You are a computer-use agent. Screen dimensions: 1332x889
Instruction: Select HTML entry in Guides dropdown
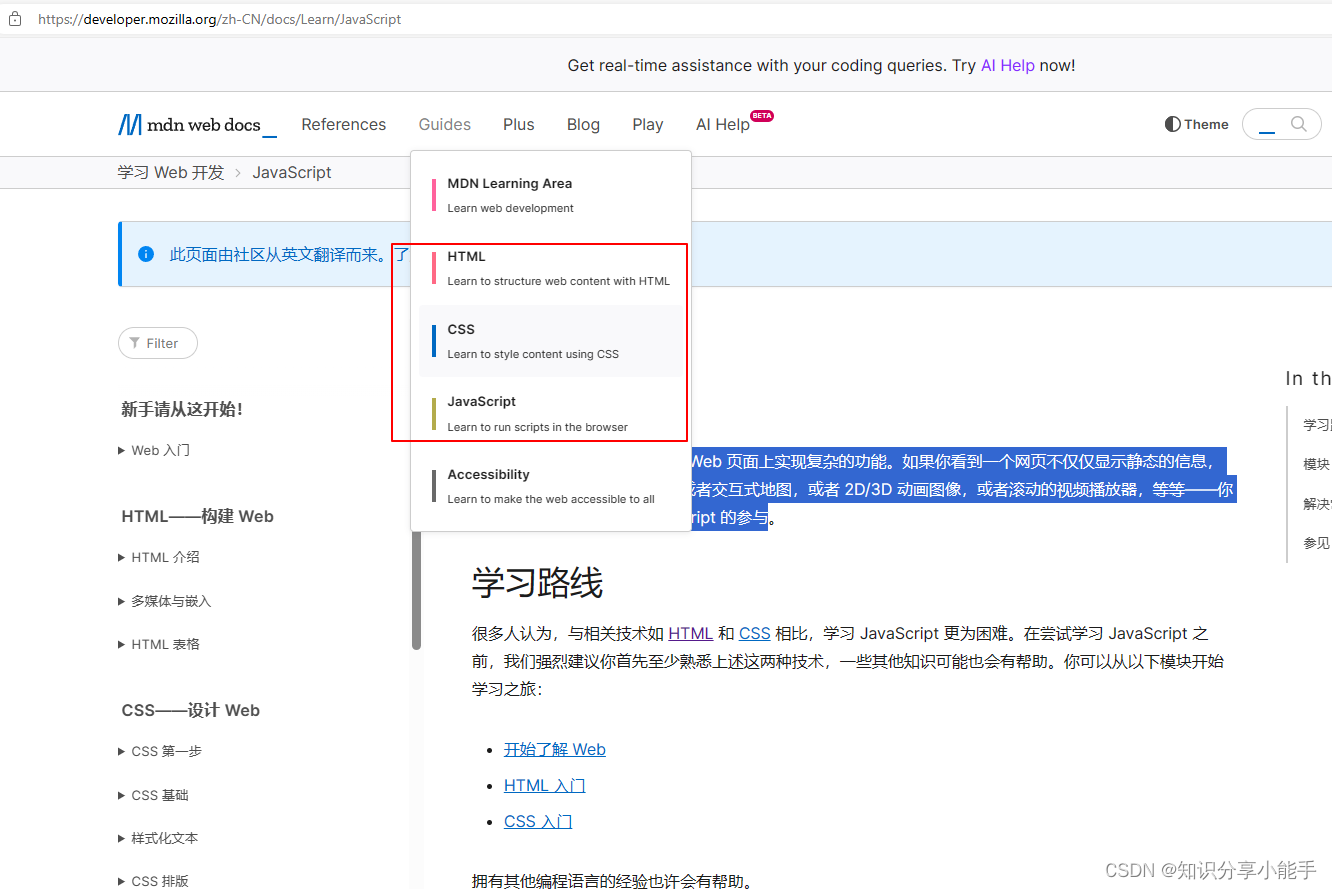click(551, 268)
